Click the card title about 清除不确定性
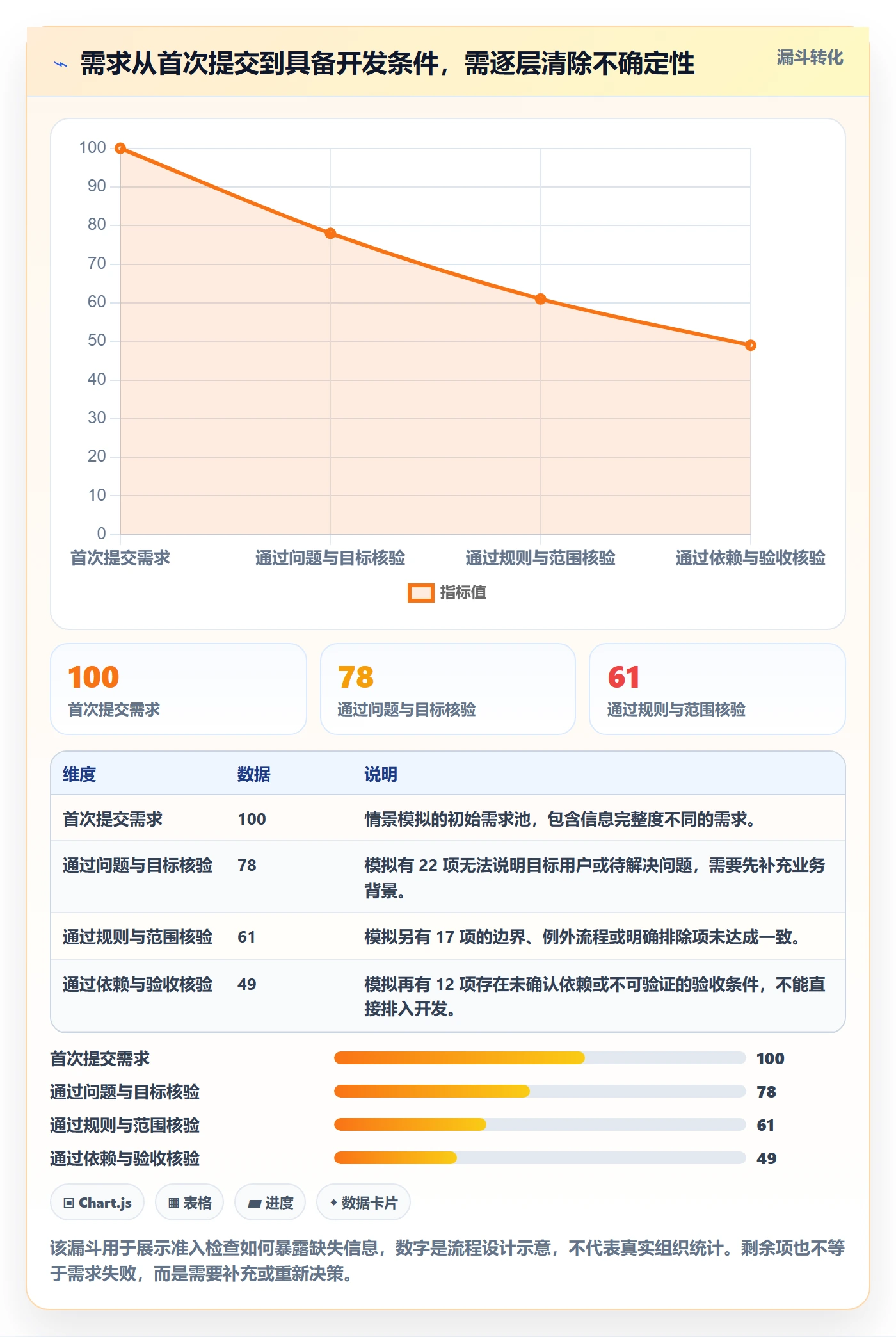Screen dimensions: 896x1337 pyautogui.click(x=387, y=64)
